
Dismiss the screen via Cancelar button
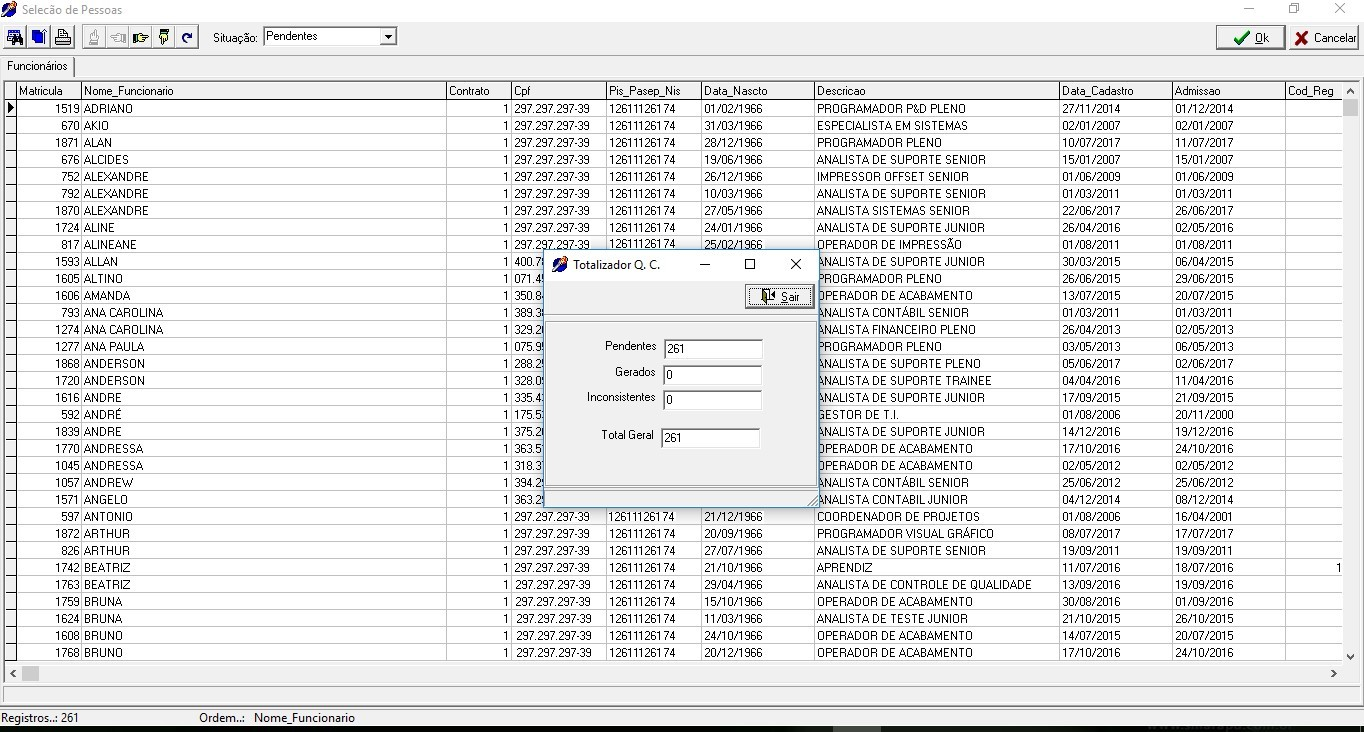pos(1324,36)
